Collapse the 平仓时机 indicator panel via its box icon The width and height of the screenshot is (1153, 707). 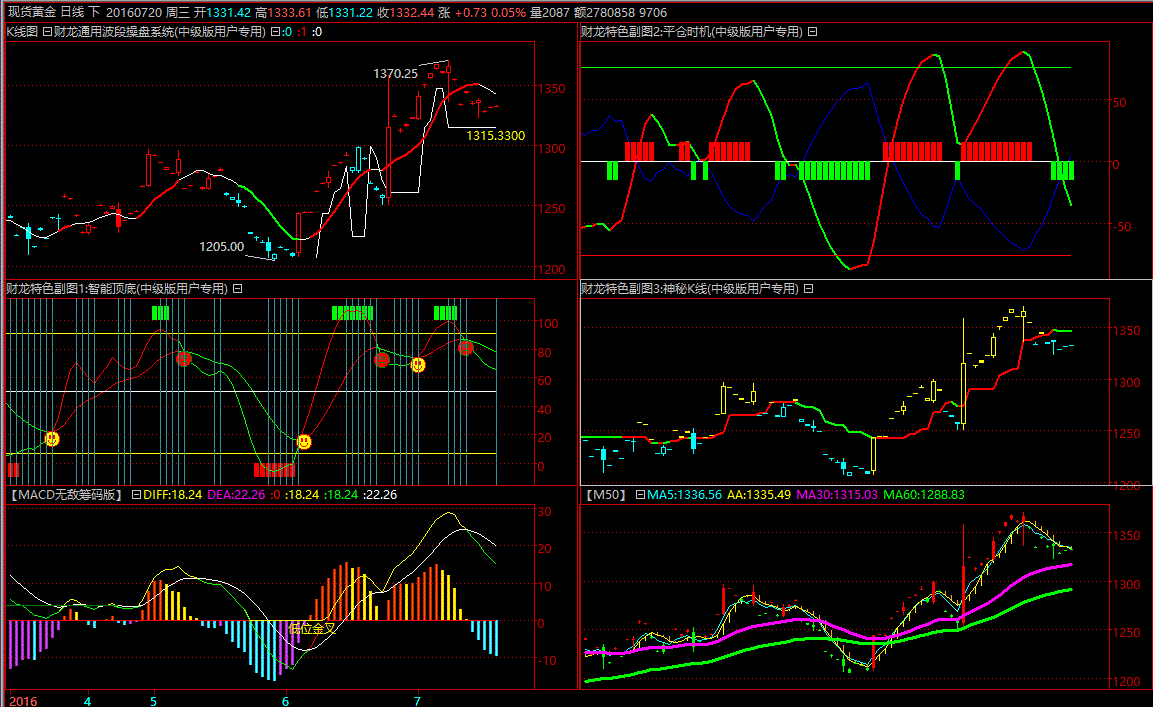(x=812, y=32)
